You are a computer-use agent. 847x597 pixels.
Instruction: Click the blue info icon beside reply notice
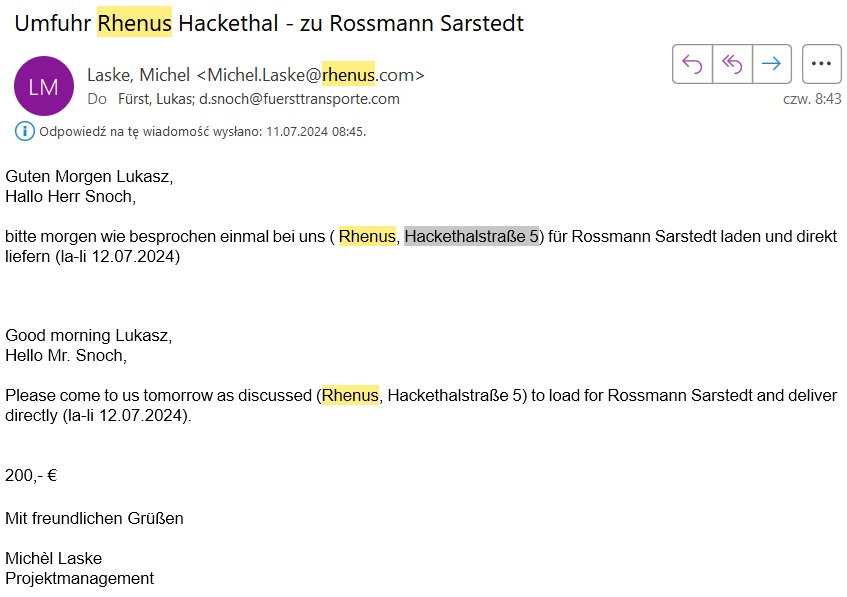25,131
